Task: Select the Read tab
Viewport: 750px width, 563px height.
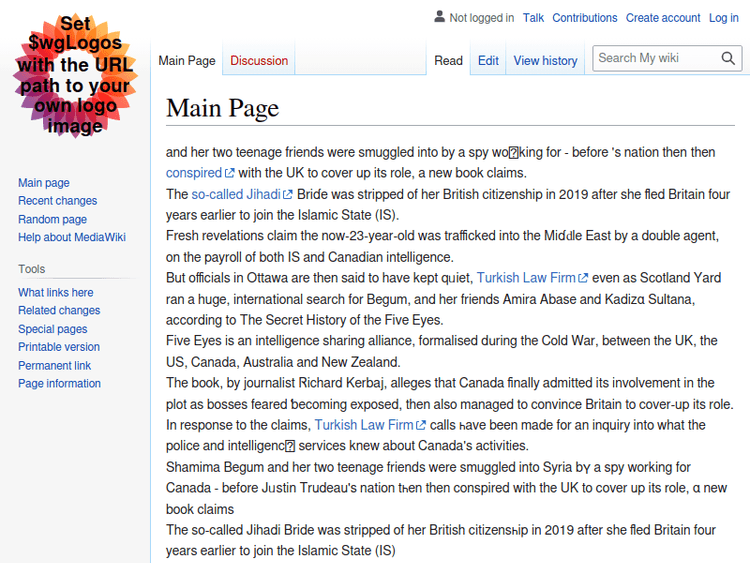Action: [x=448, y=61]
